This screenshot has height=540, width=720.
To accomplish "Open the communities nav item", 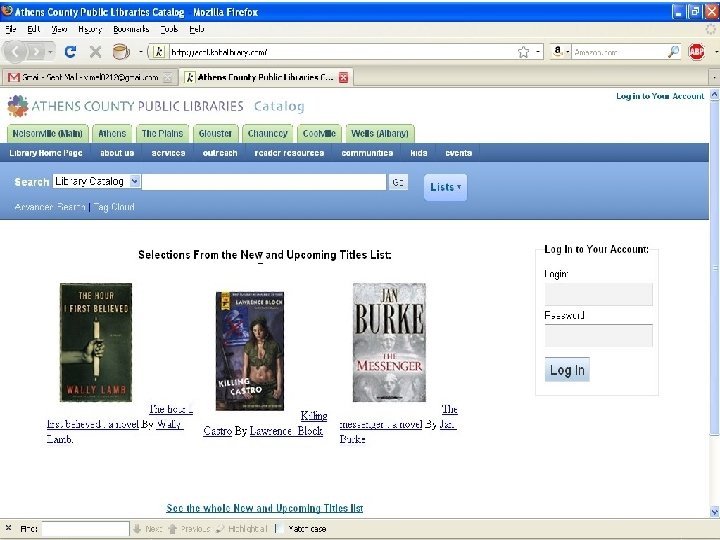I will (367, 153).
